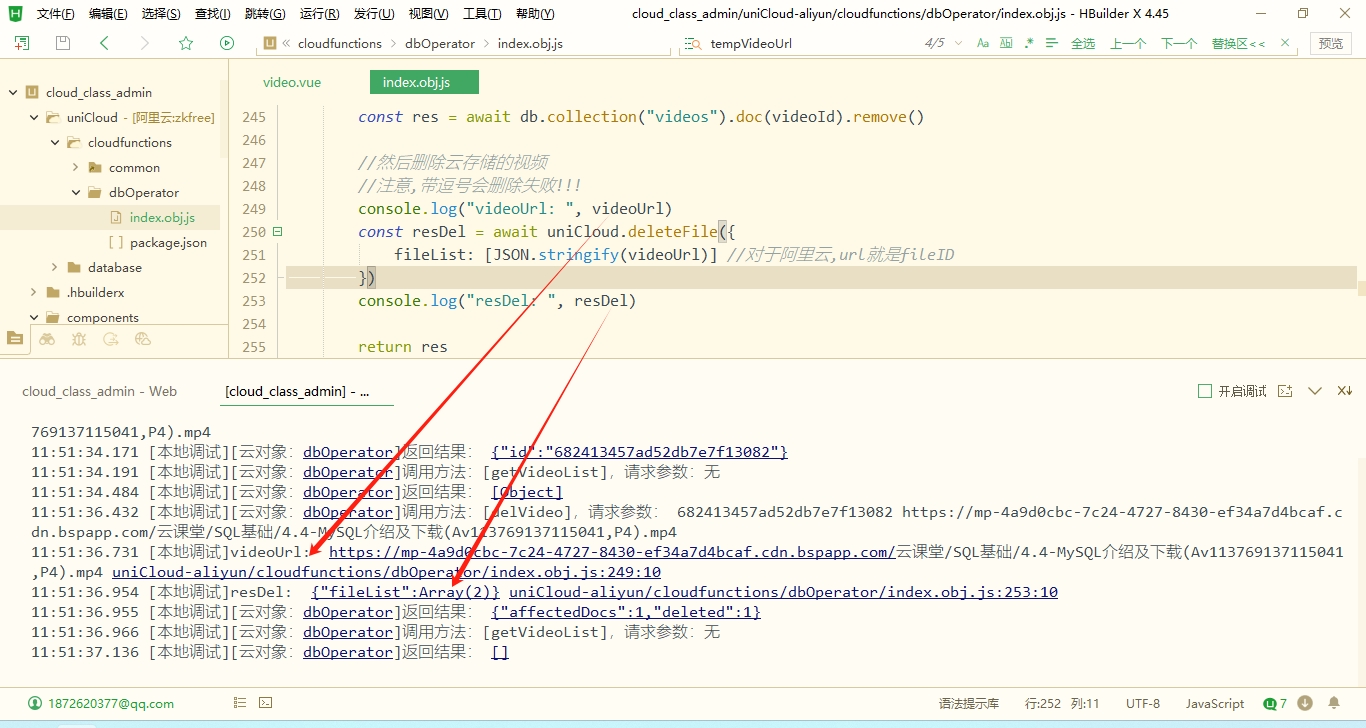Viewport: 1366px width, 728px height.
Task: Fold the code block at line 250
Action: [278, 232]
